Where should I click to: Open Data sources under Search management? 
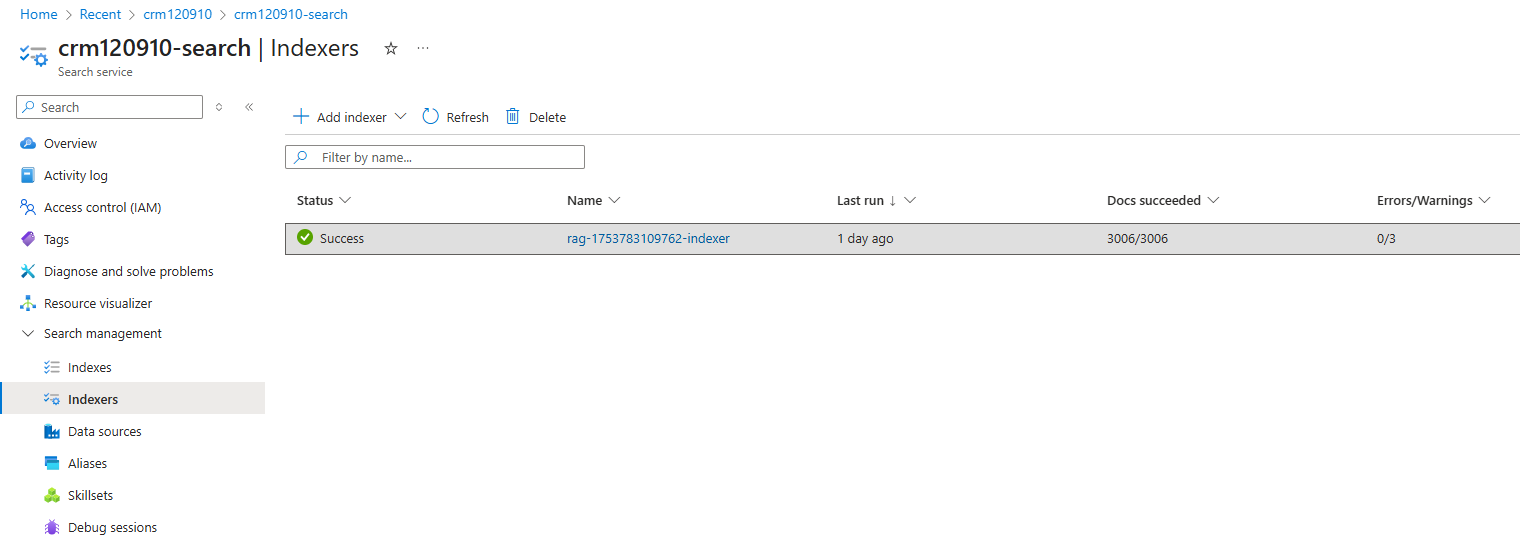click(105, 431)
